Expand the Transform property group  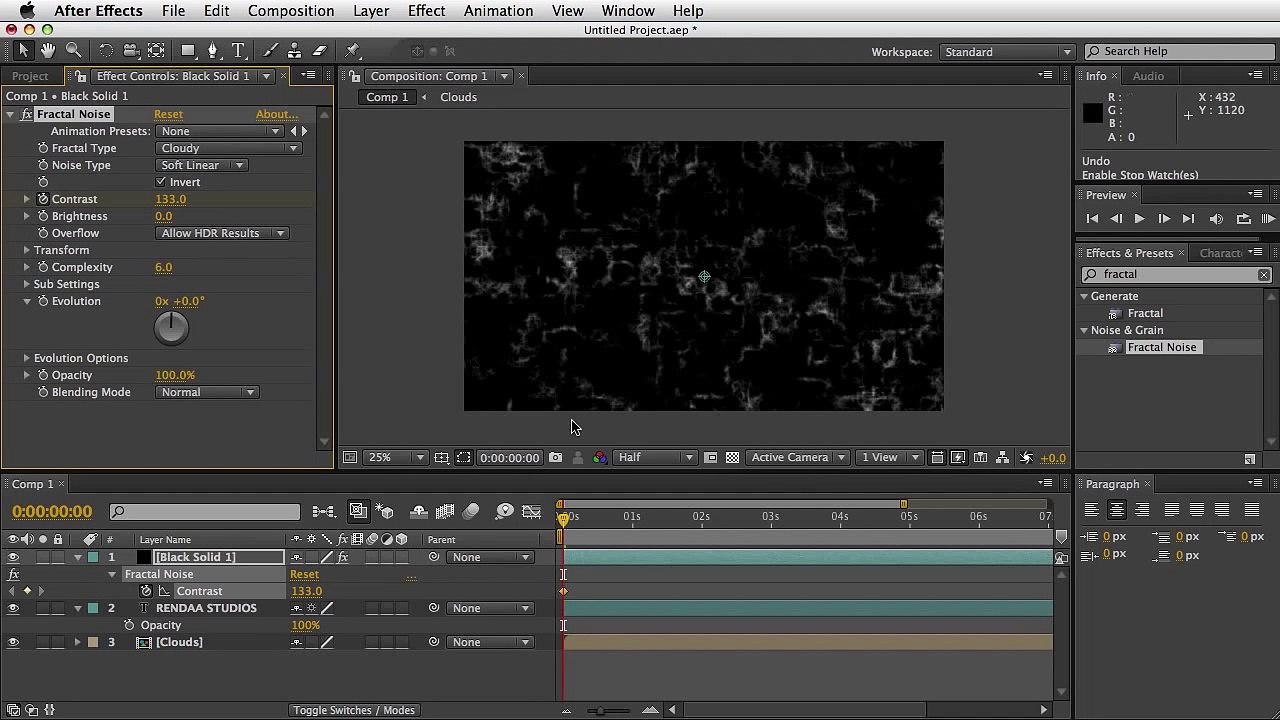[27, 250]
